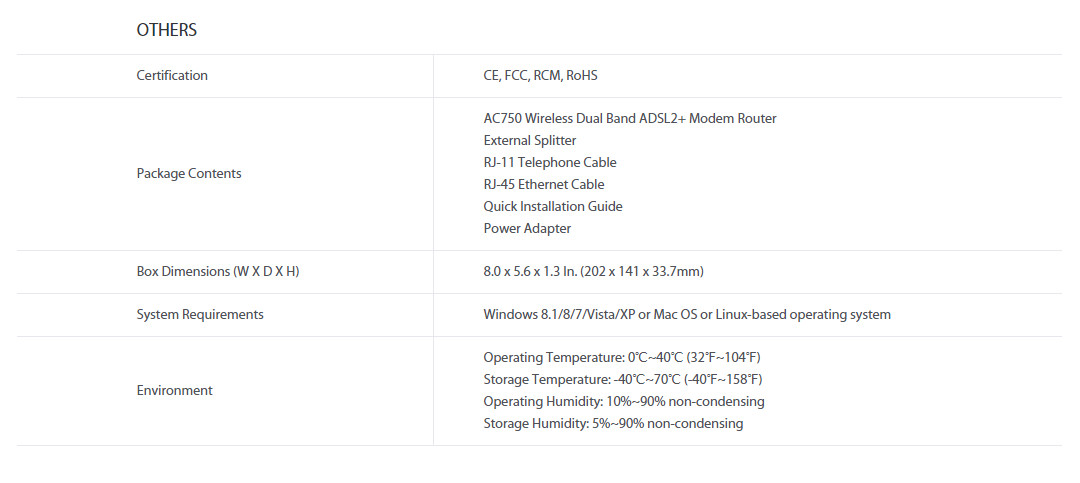Click the Storage Temperature line
1080x483 pixels.
pos(622,379)
